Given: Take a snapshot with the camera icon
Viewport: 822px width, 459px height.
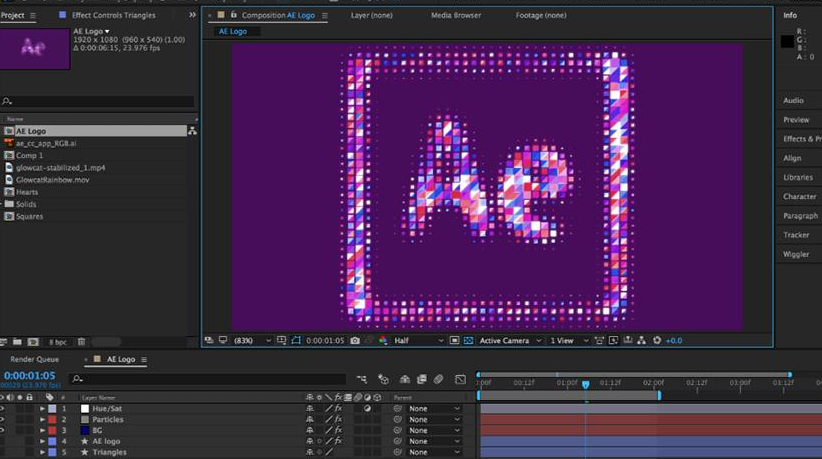Looking at the screenshot, I should point(355,341).
